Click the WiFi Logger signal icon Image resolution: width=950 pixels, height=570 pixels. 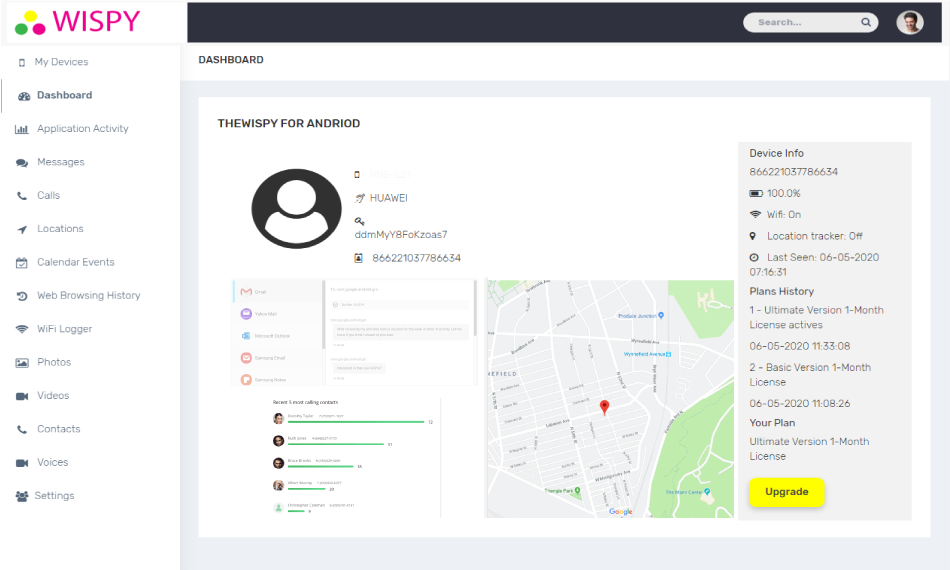tap(22, 329)
